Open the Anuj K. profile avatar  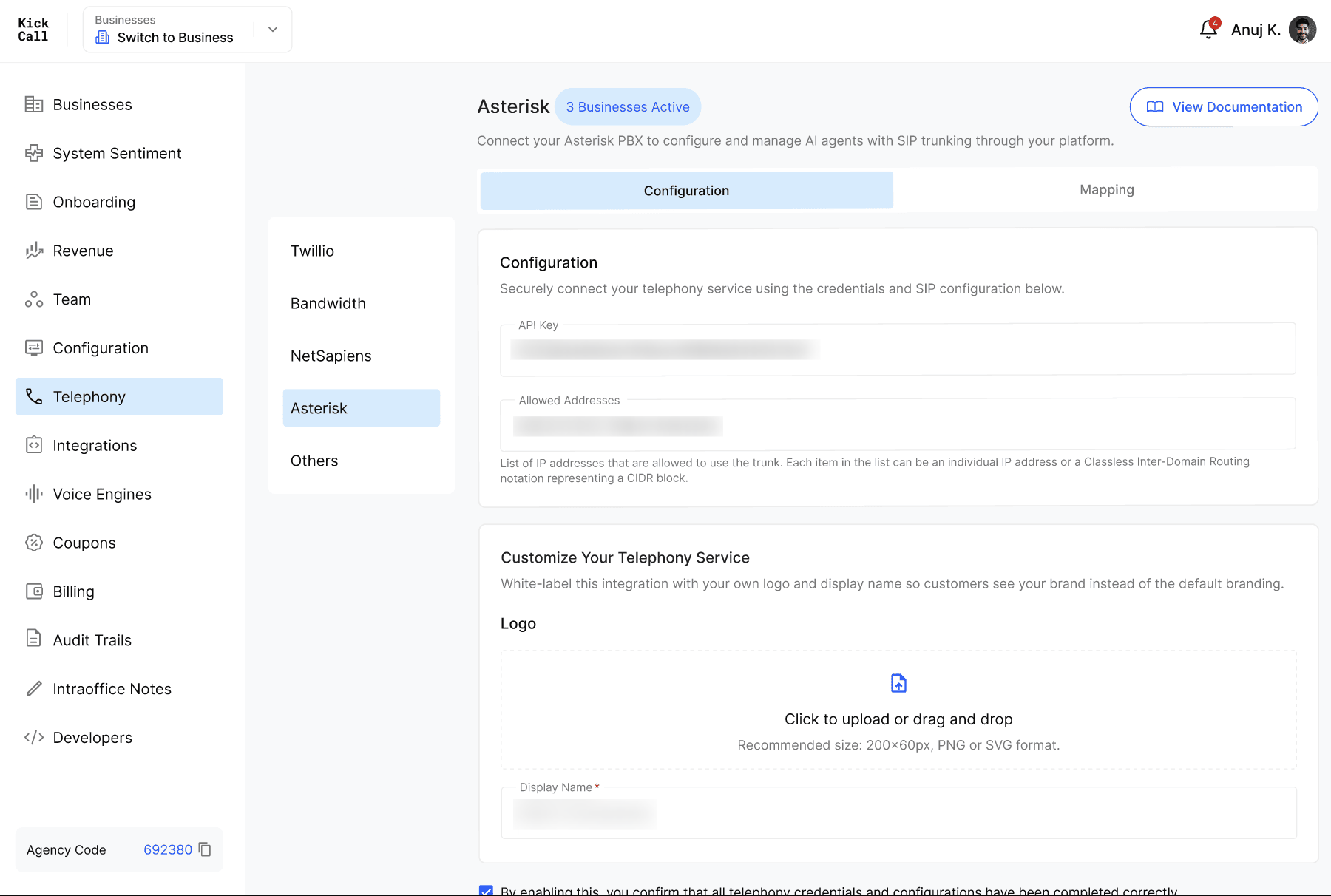coord(1302,30)
